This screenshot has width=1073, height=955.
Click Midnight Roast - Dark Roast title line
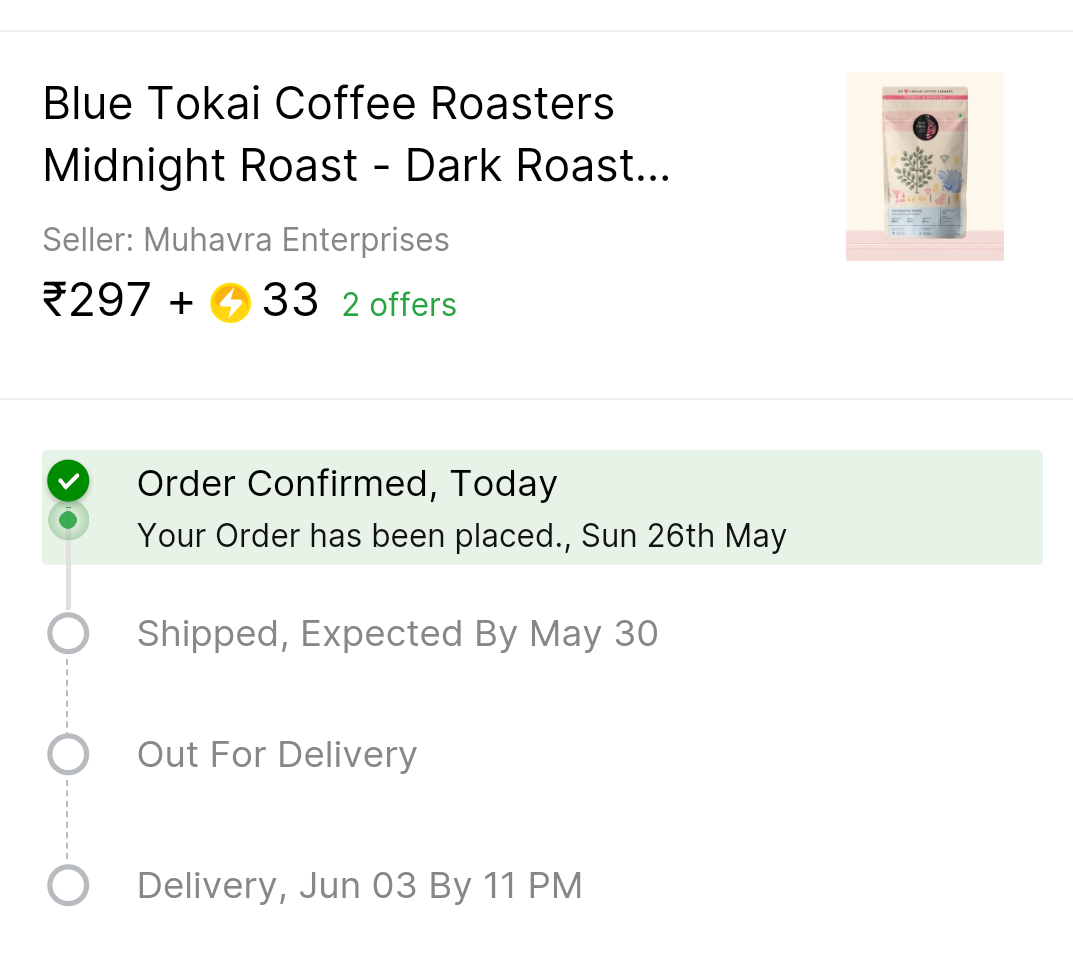pyautogui.click(x=357, y=166)
